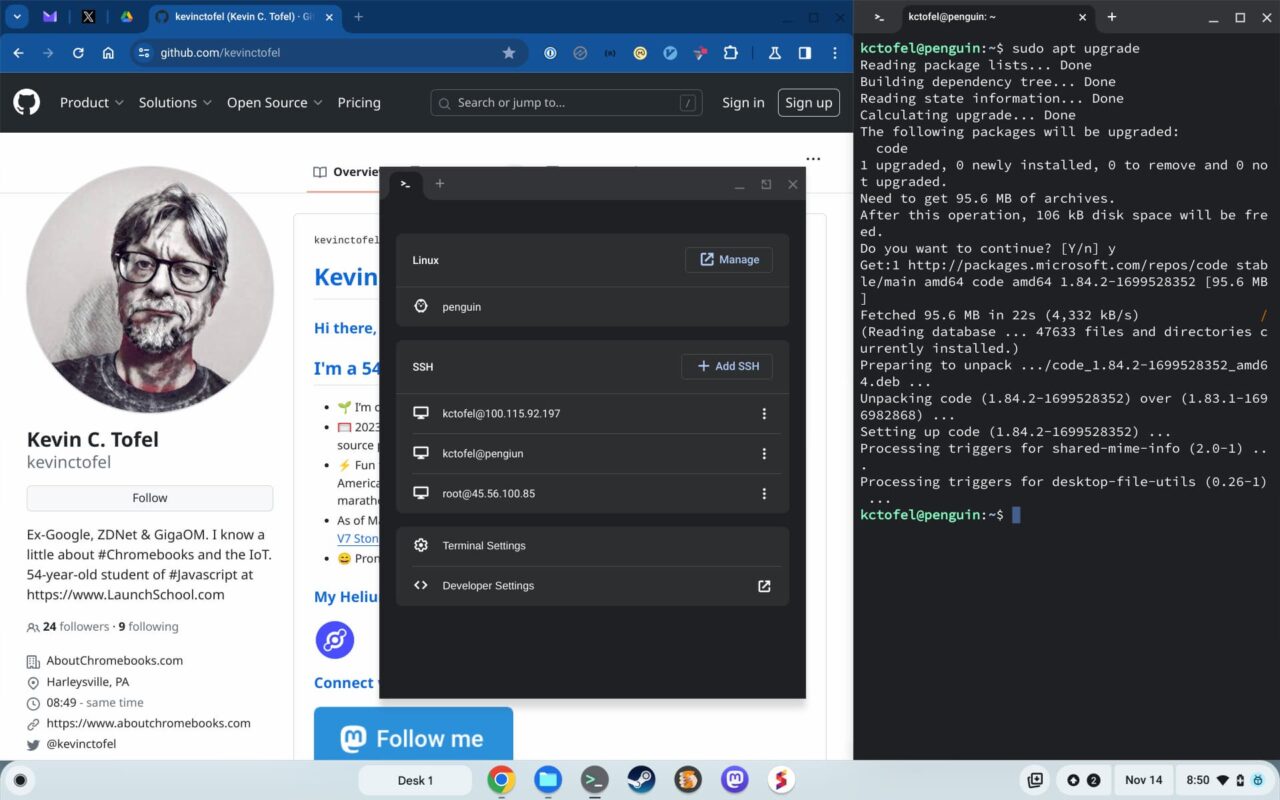The height and width of the screenshot is (800, 1280).
Task: Follow kevinctofel on GitHub
Action: click(x=150, y=498)
